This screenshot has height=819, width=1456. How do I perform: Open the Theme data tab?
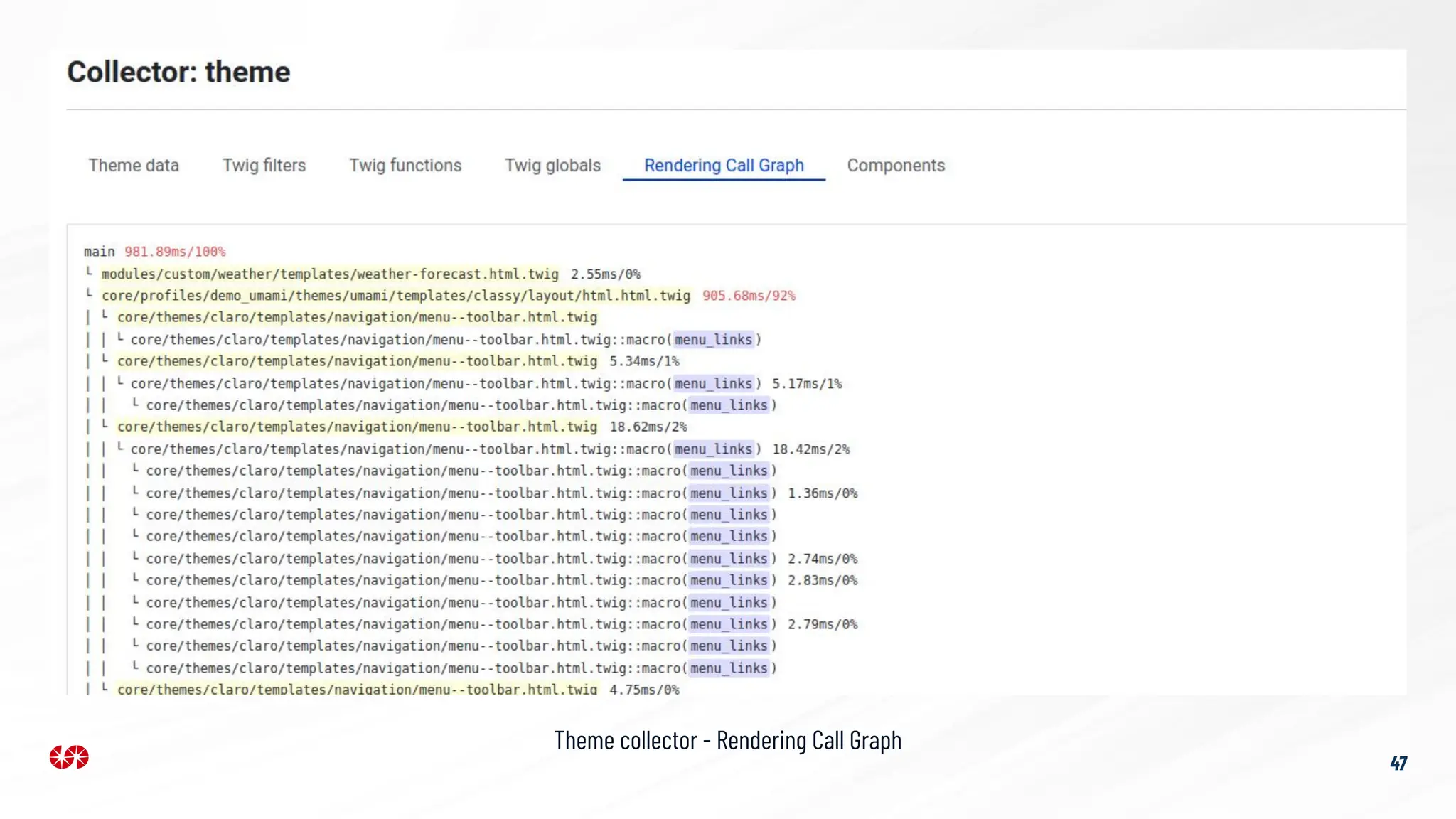pos(134,166)
